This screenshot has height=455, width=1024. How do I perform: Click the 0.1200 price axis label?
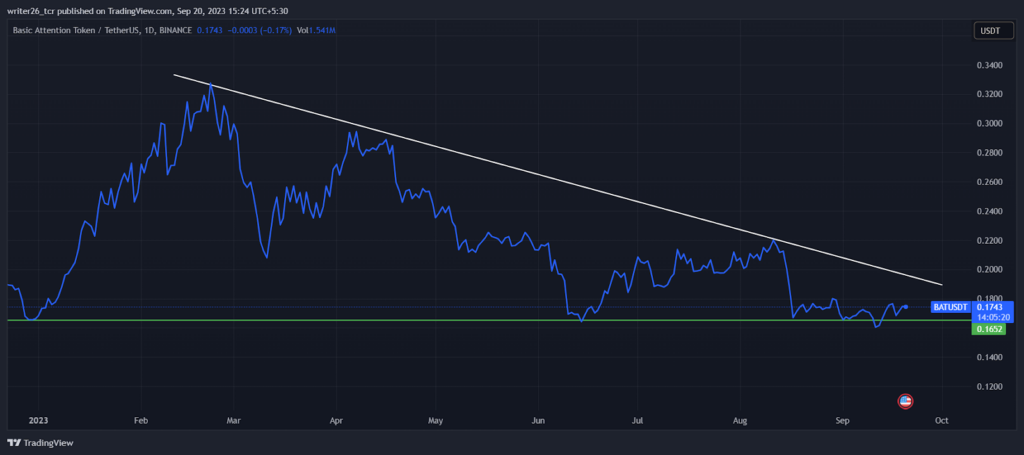[x=987, y=387]
